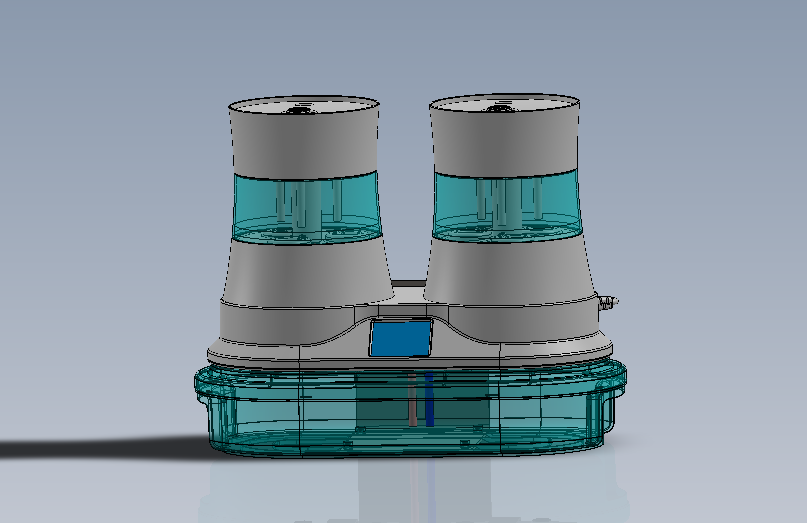Select the blue vertical rod inside base
The image size is (807, 523).
pos(430,399)
